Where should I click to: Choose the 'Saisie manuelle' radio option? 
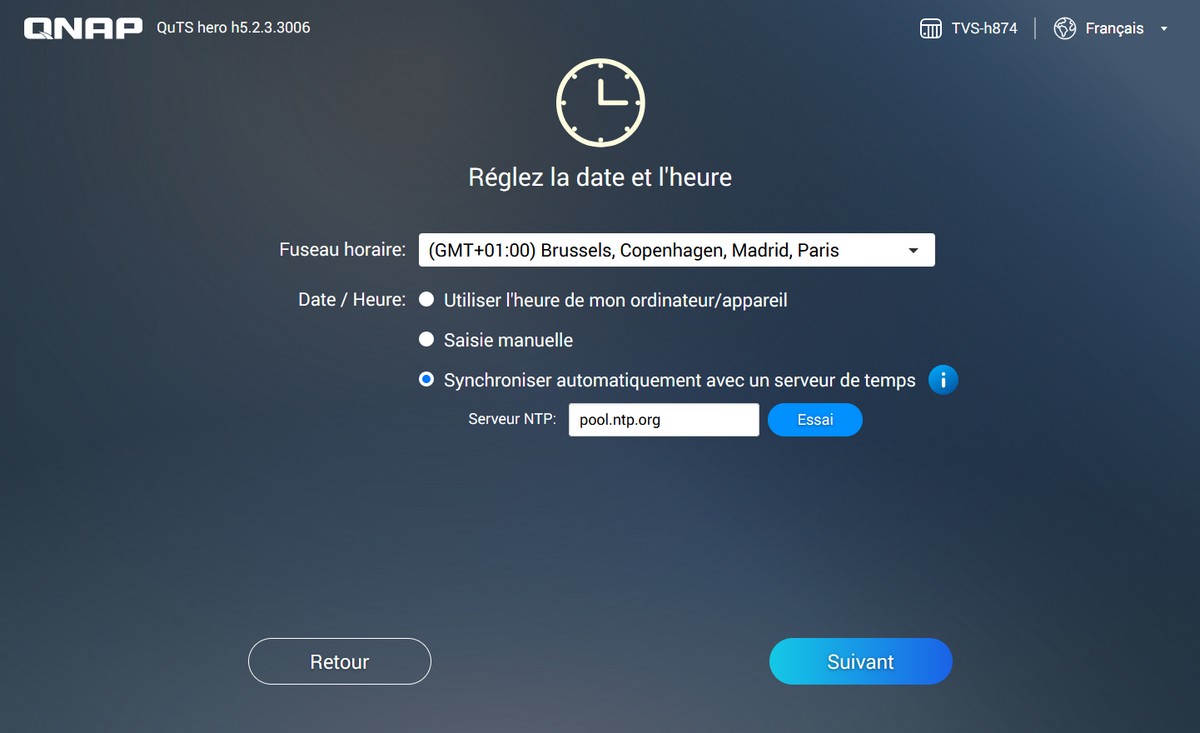click(x=427, y=340)
